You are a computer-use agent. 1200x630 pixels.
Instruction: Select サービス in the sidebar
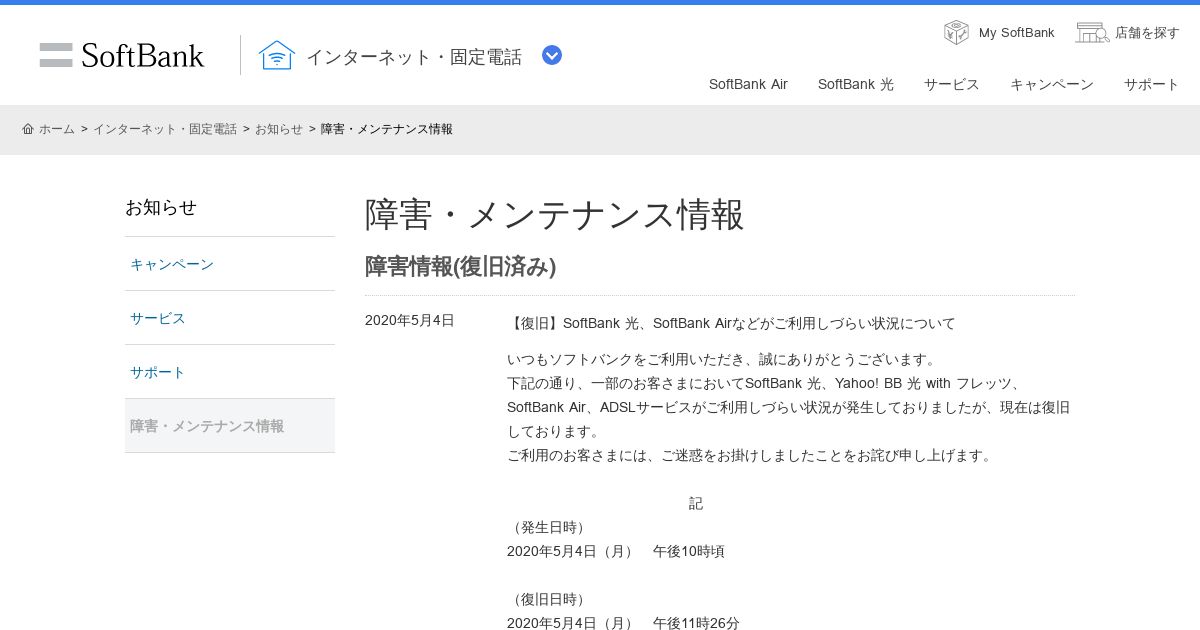pyautogui.click(x=230, y=318)
